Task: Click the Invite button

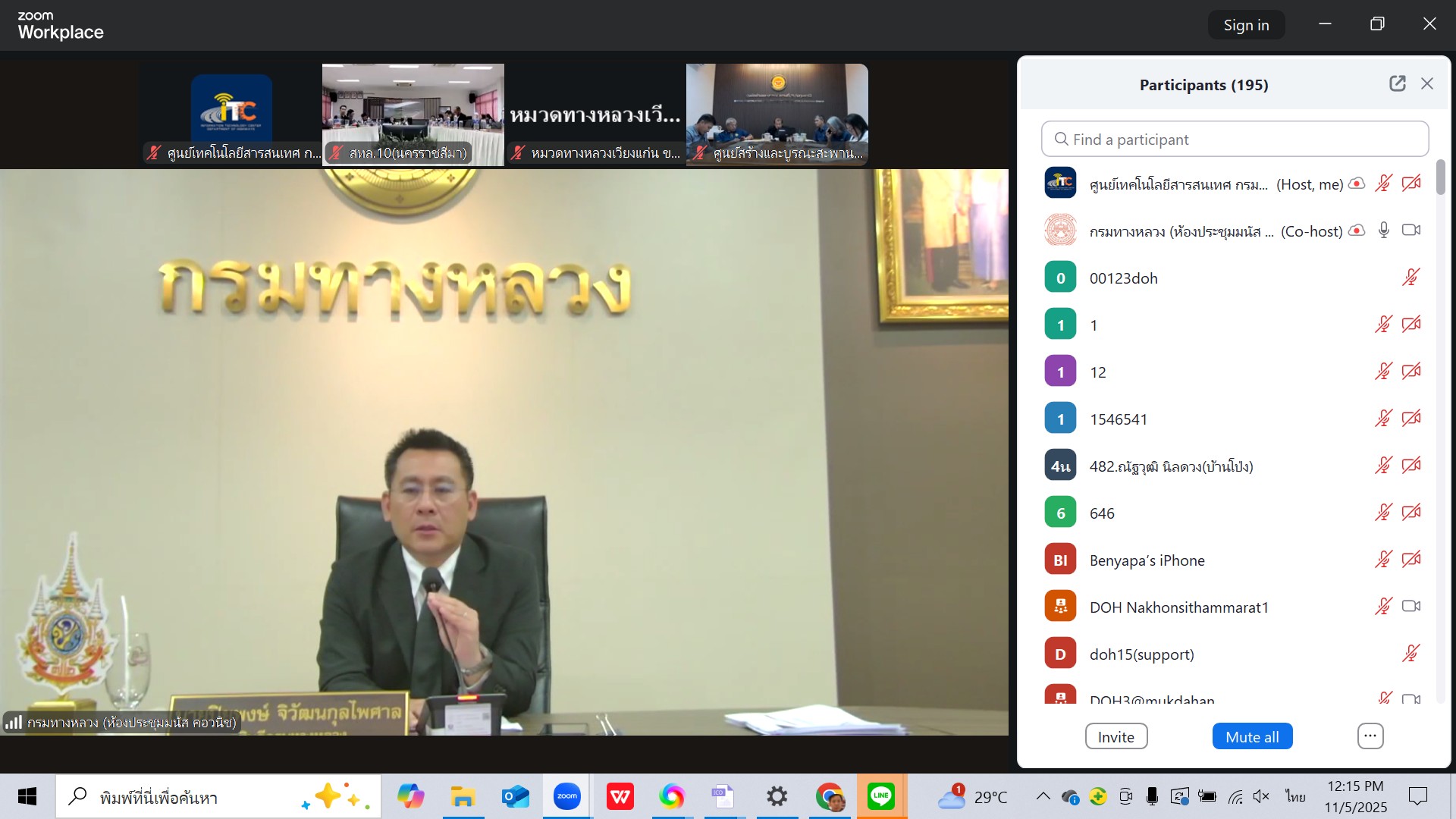Action: (x=1116, y=736)
